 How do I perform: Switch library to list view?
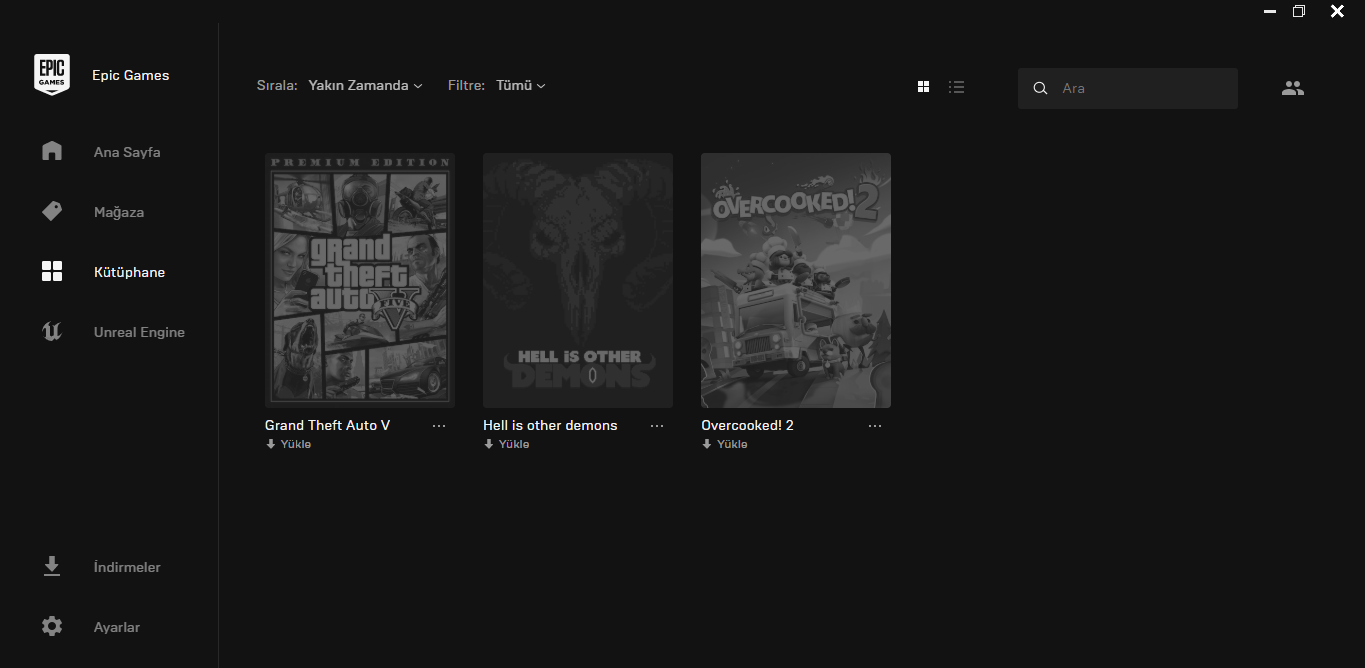[x=957, y=87]
